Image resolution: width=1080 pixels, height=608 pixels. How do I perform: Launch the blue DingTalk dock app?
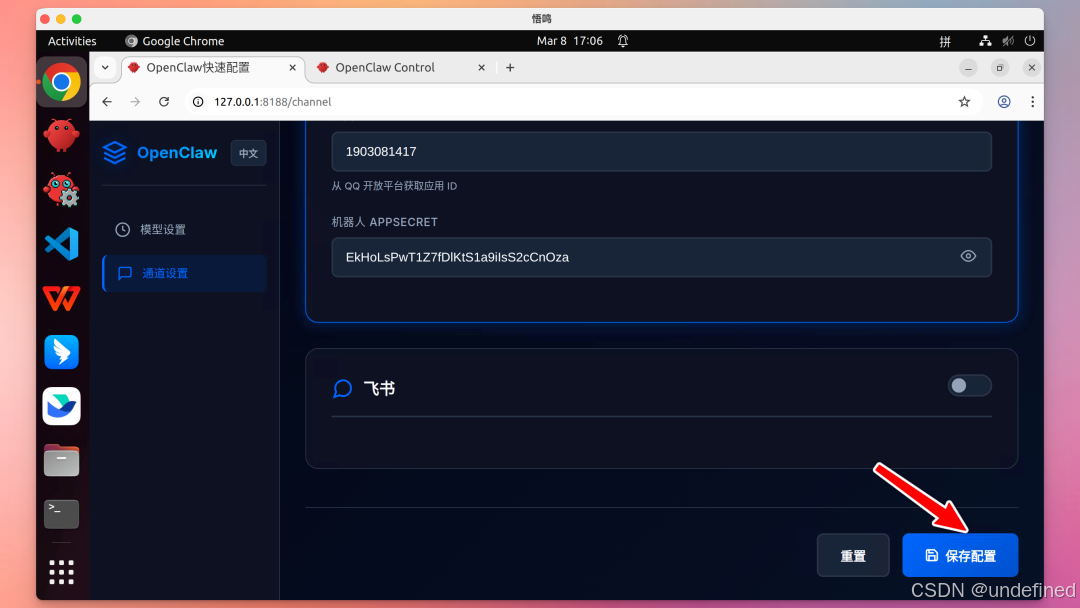pyautogui.click(x=61, y=352)
